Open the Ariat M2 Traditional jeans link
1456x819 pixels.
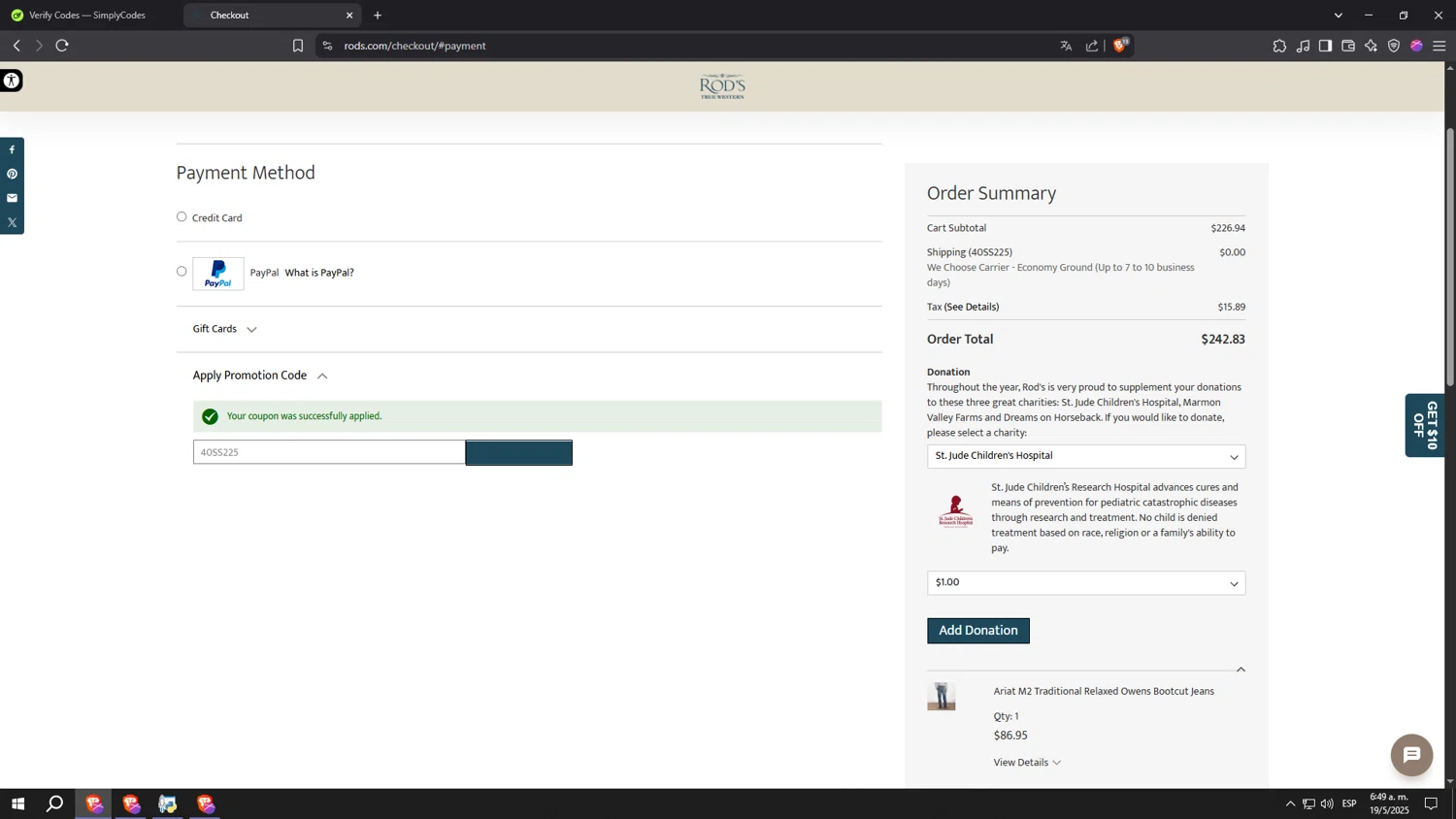[1104, 691]
